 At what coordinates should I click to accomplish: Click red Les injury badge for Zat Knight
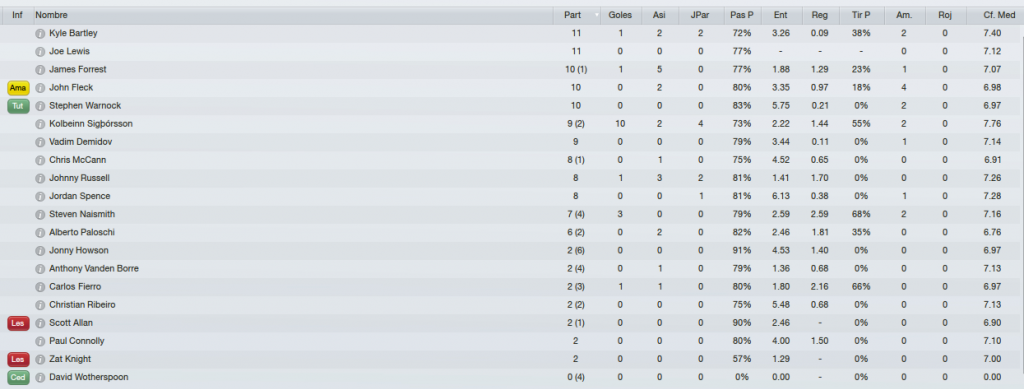coord(18,359)
